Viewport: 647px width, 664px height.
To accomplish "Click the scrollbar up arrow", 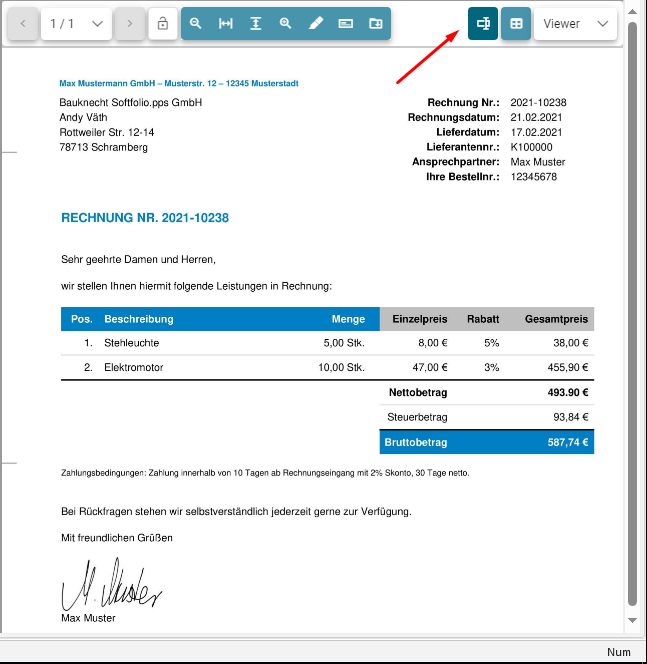I will pos(632,10).
